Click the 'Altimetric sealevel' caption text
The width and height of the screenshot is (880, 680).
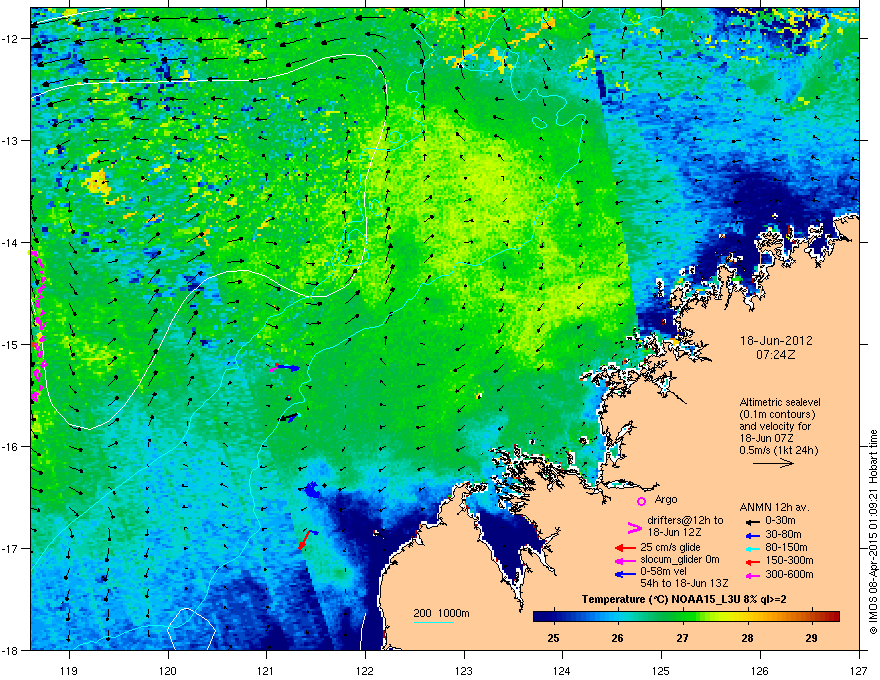tap(780, 402)
